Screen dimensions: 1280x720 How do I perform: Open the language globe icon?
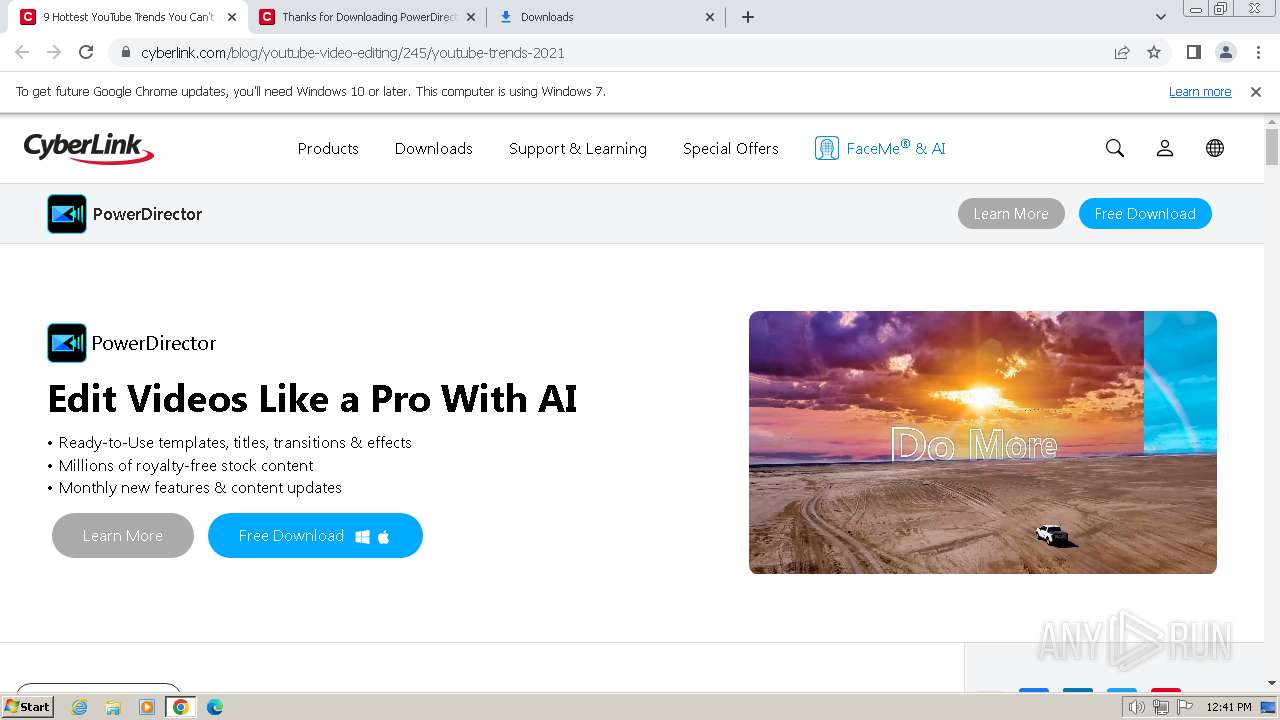pos(1215,148)
